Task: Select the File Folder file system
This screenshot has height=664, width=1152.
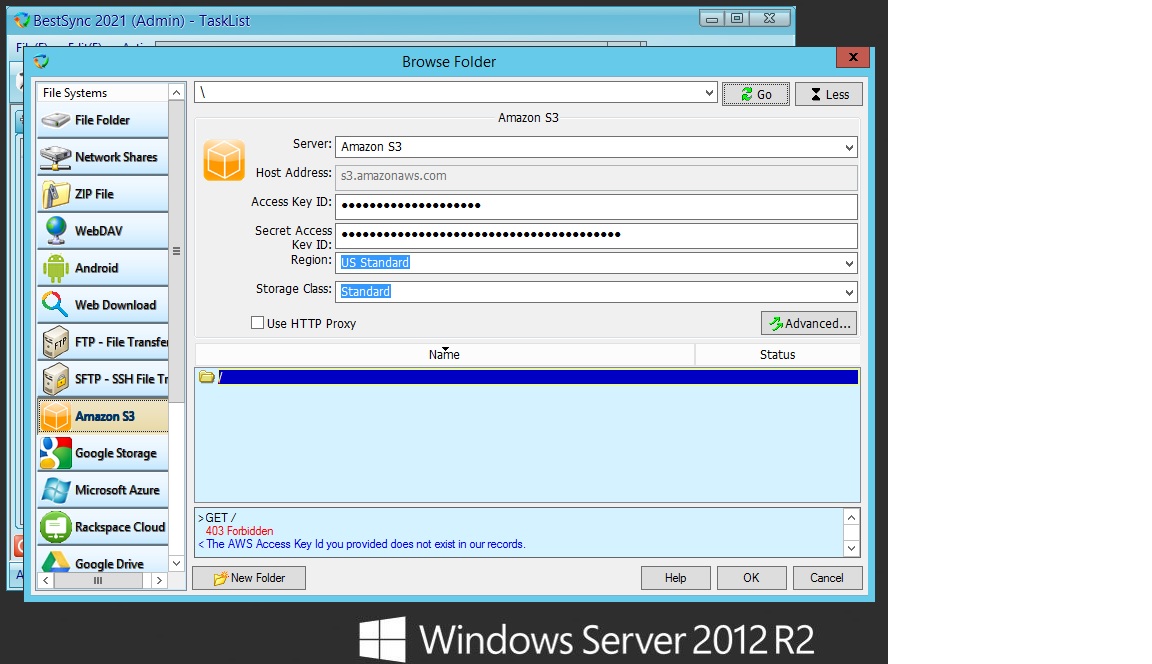Action: pos(103,120)
